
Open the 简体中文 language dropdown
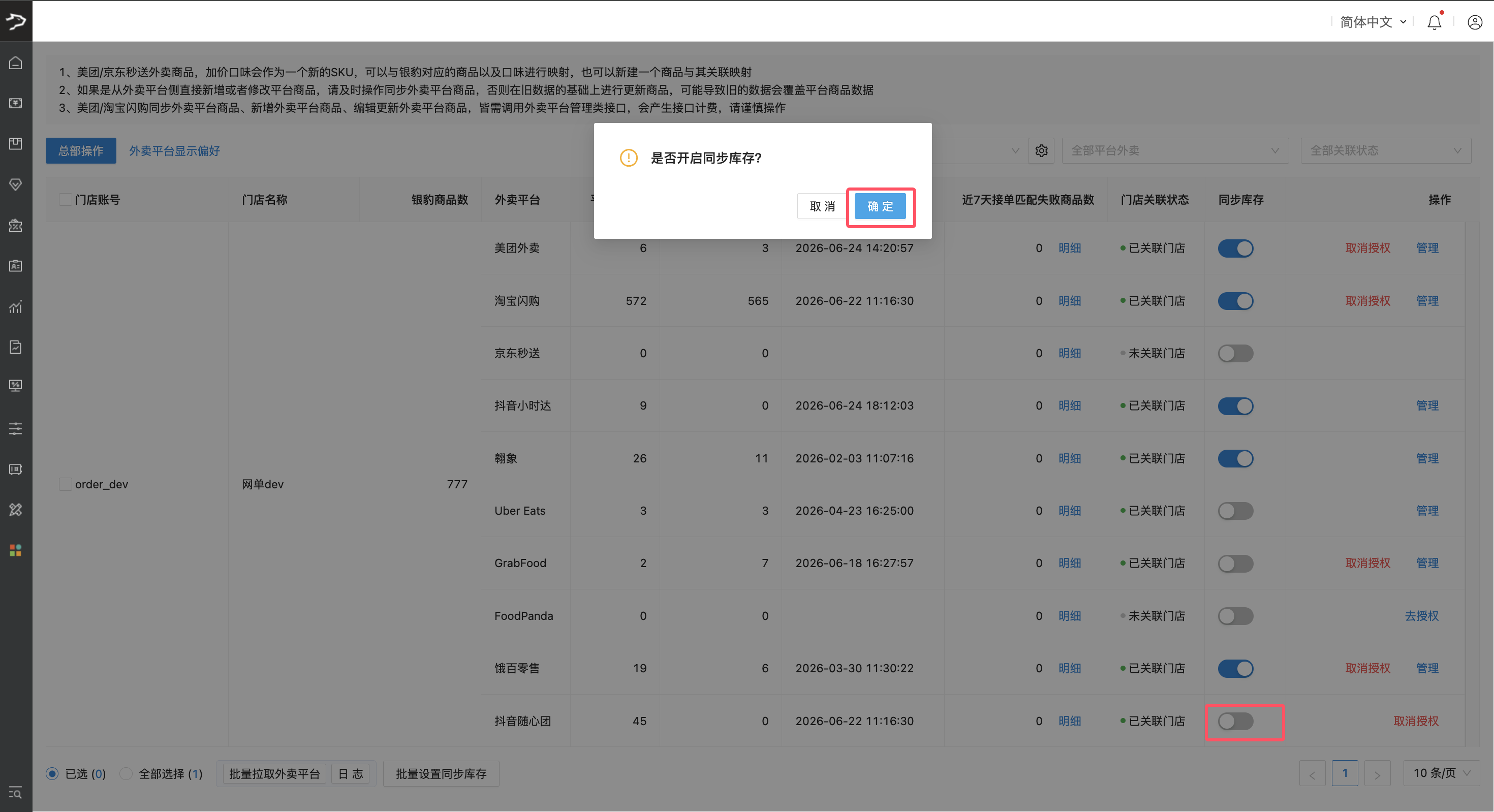[1373, 22]
